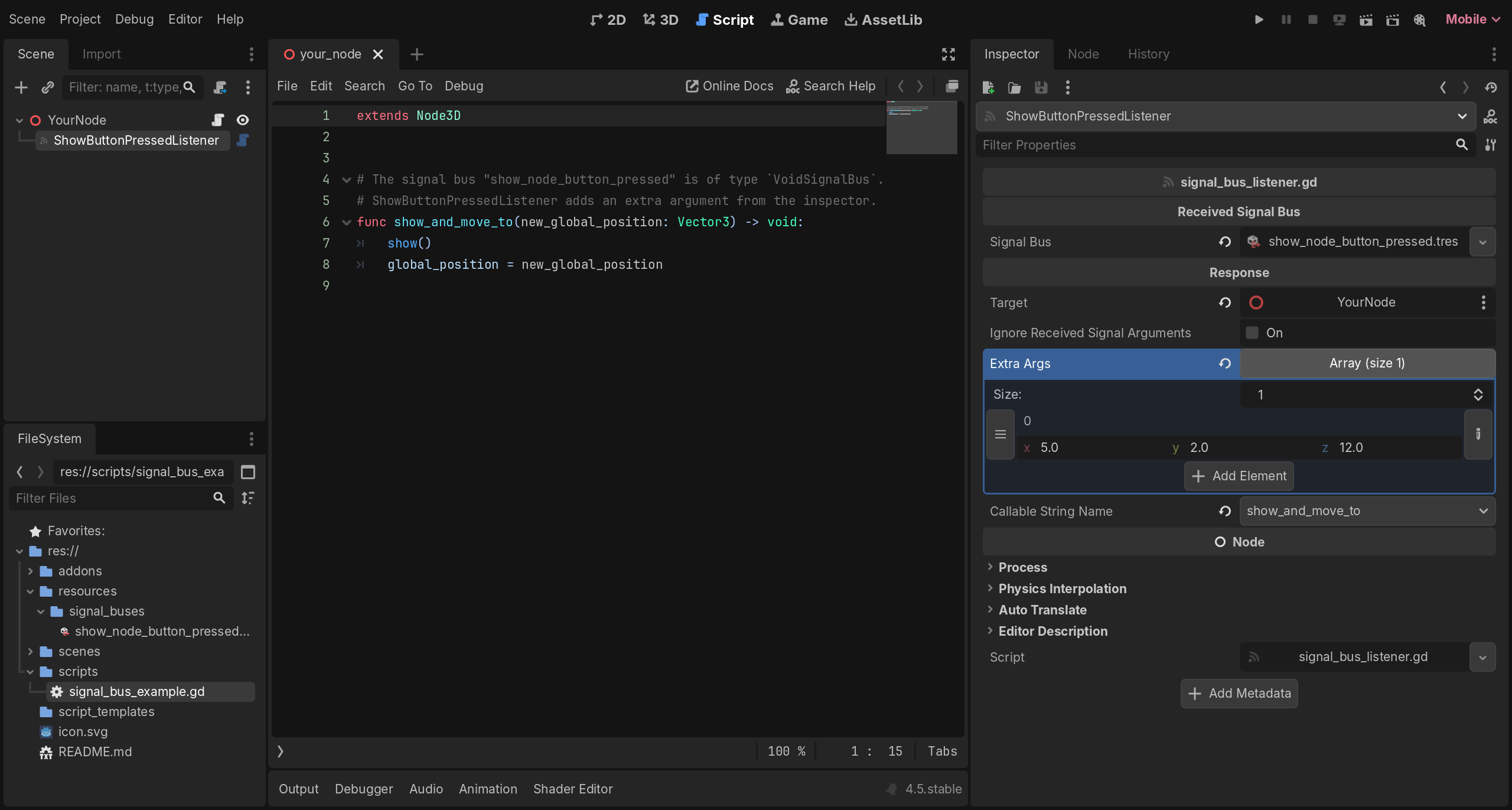This screenshot has height=810, width=1512.
Task: Click the Add Child Node plus icon
Action: 21,87
